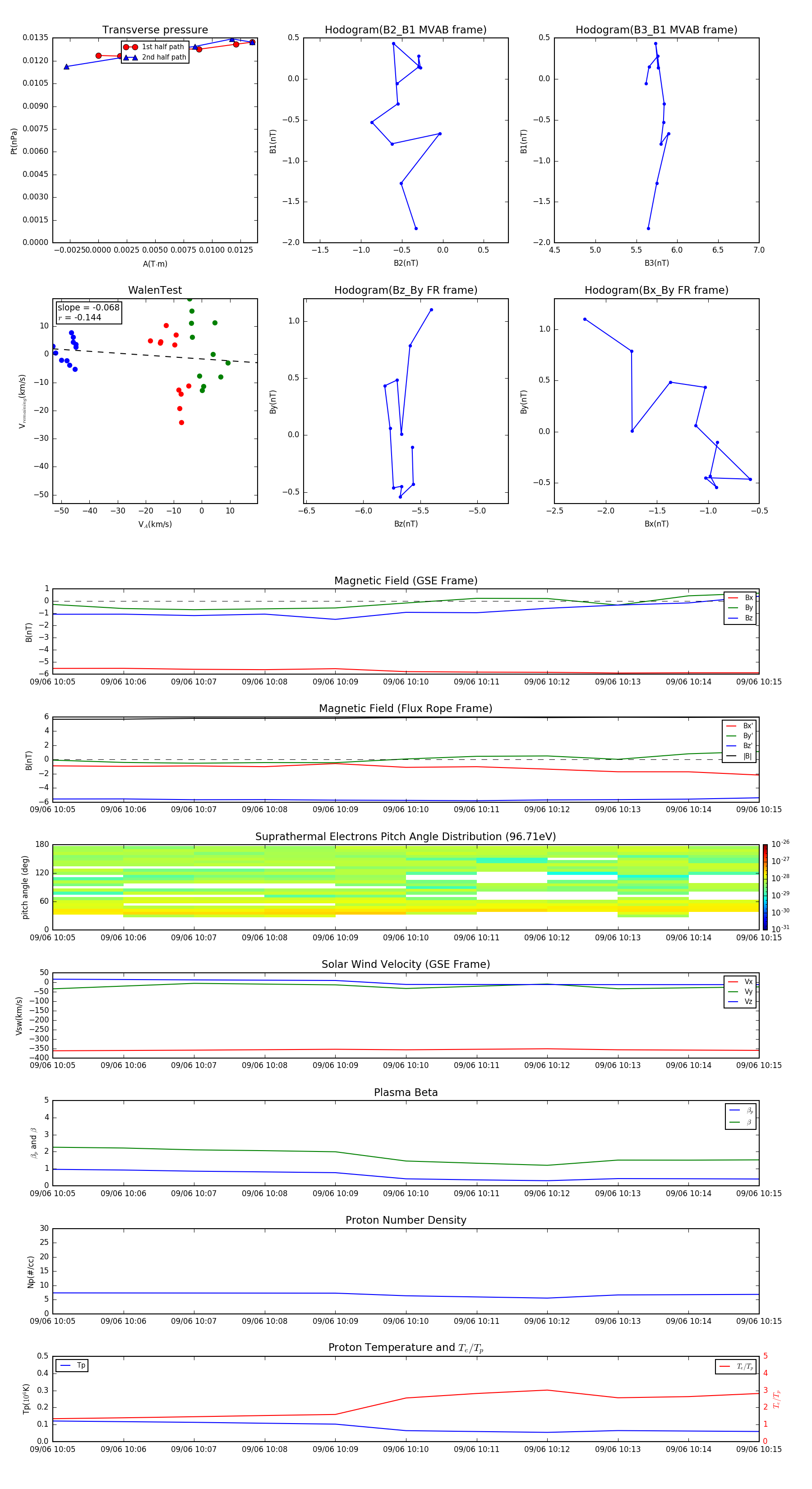Click the 'Proton Number Density' title
The height and width of the screenshot is (1489, 812).
click(406, 1220)
